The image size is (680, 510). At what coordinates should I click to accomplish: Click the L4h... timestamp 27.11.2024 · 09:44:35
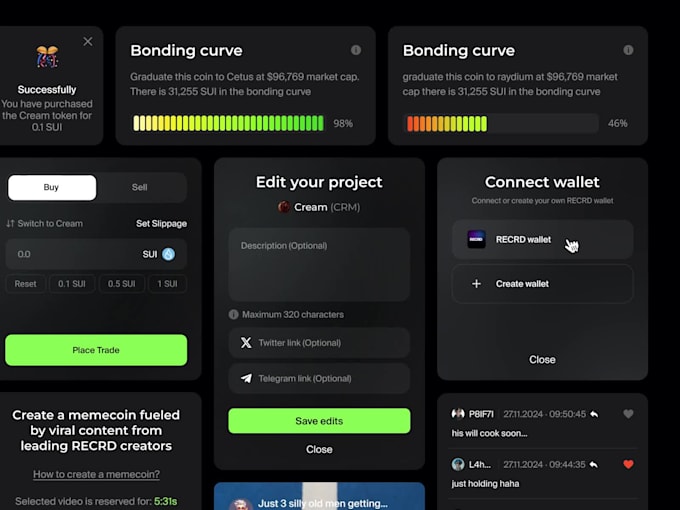[544, 464]
